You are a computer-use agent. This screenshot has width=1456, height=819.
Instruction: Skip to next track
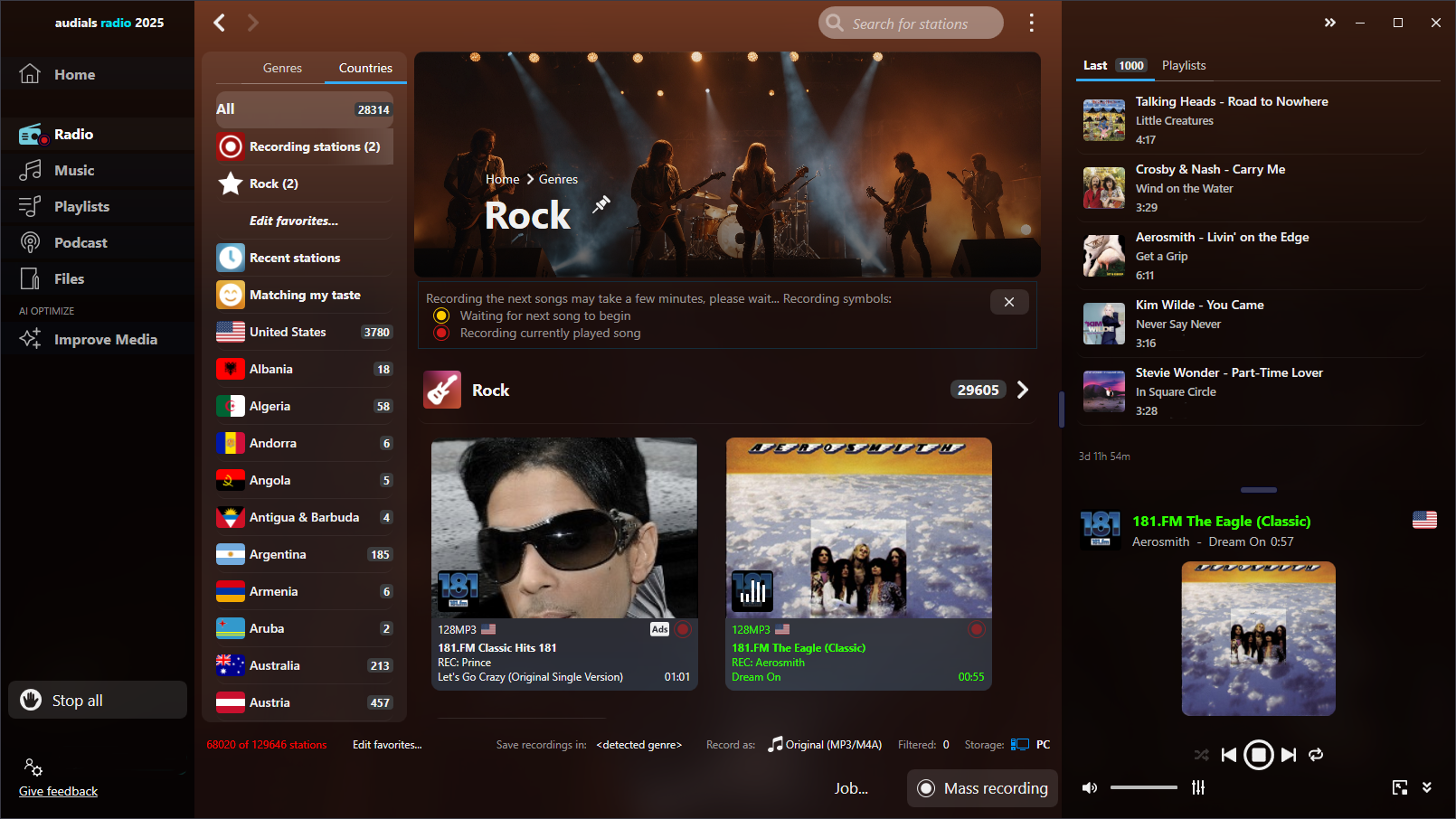click(1289, 755)
